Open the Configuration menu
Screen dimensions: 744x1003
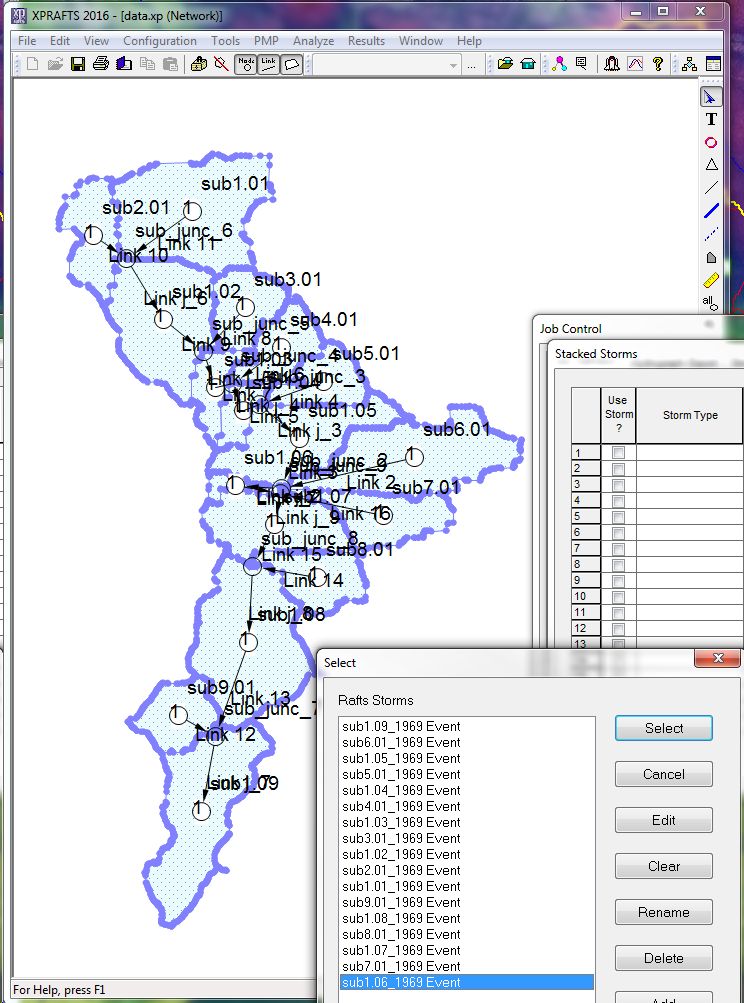159,41
